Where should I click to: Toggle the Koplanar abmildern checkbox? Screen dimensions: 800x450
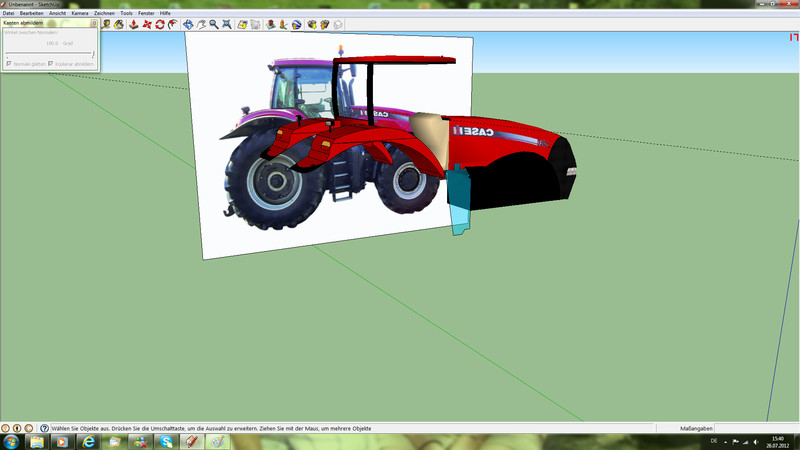[x=50, y=64]
